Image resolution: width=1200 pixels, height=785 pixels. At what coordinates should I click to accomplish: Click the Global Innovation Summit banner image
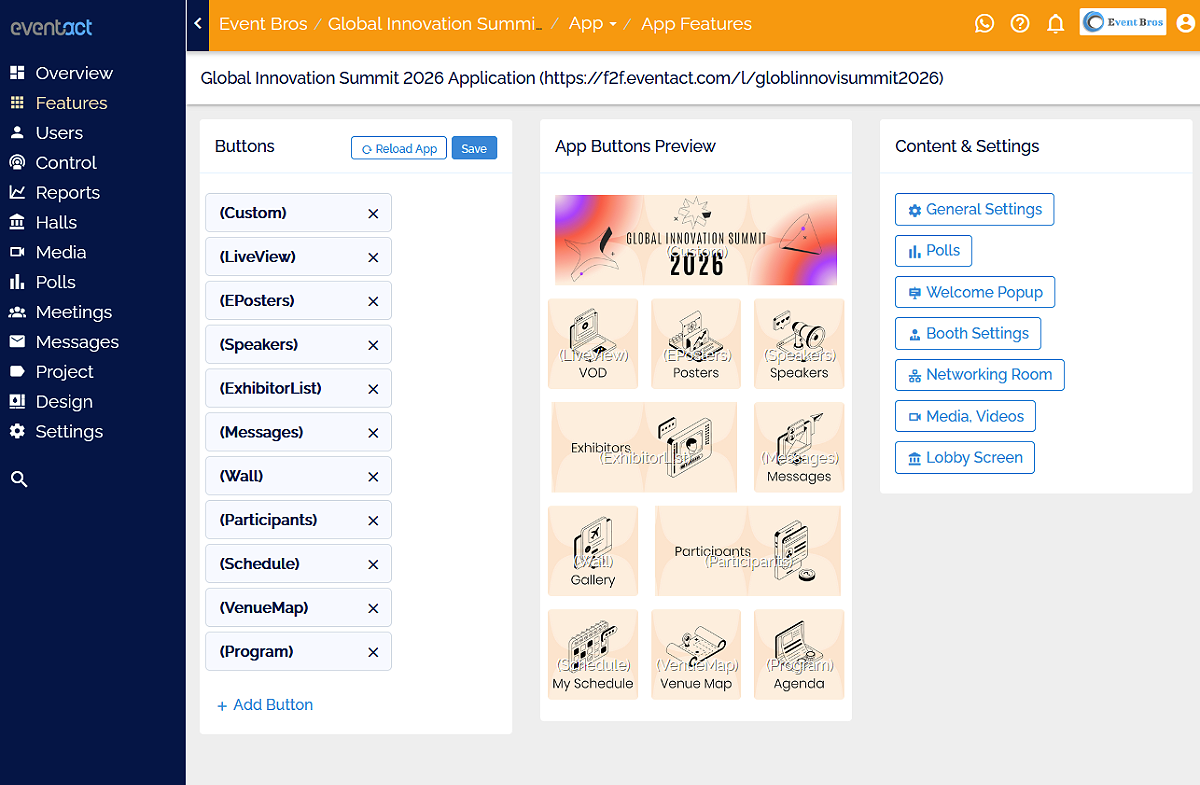pos(696,240)
